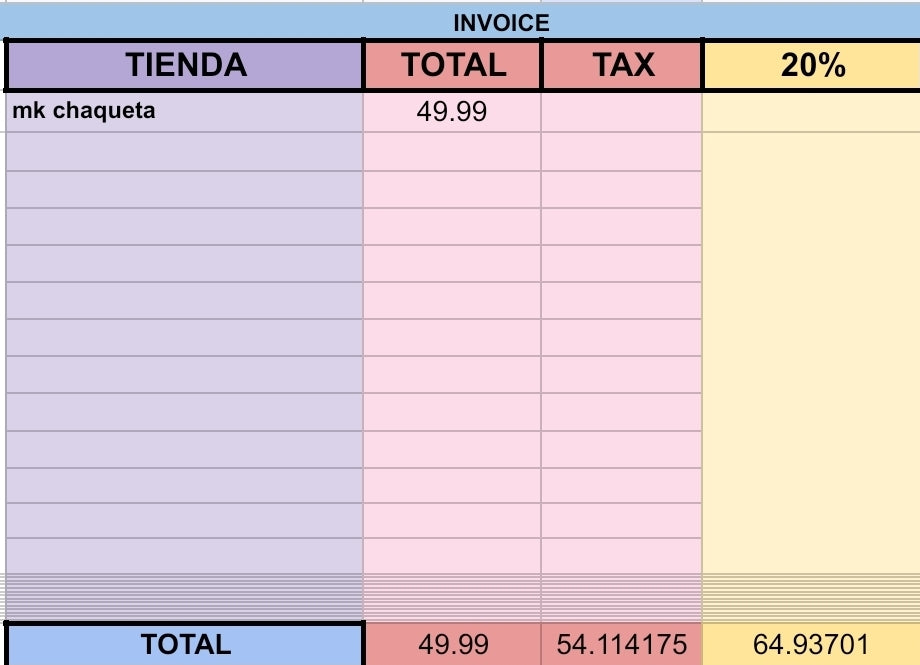
Task: Click the TAX column header cell
Action: point(622,66)
